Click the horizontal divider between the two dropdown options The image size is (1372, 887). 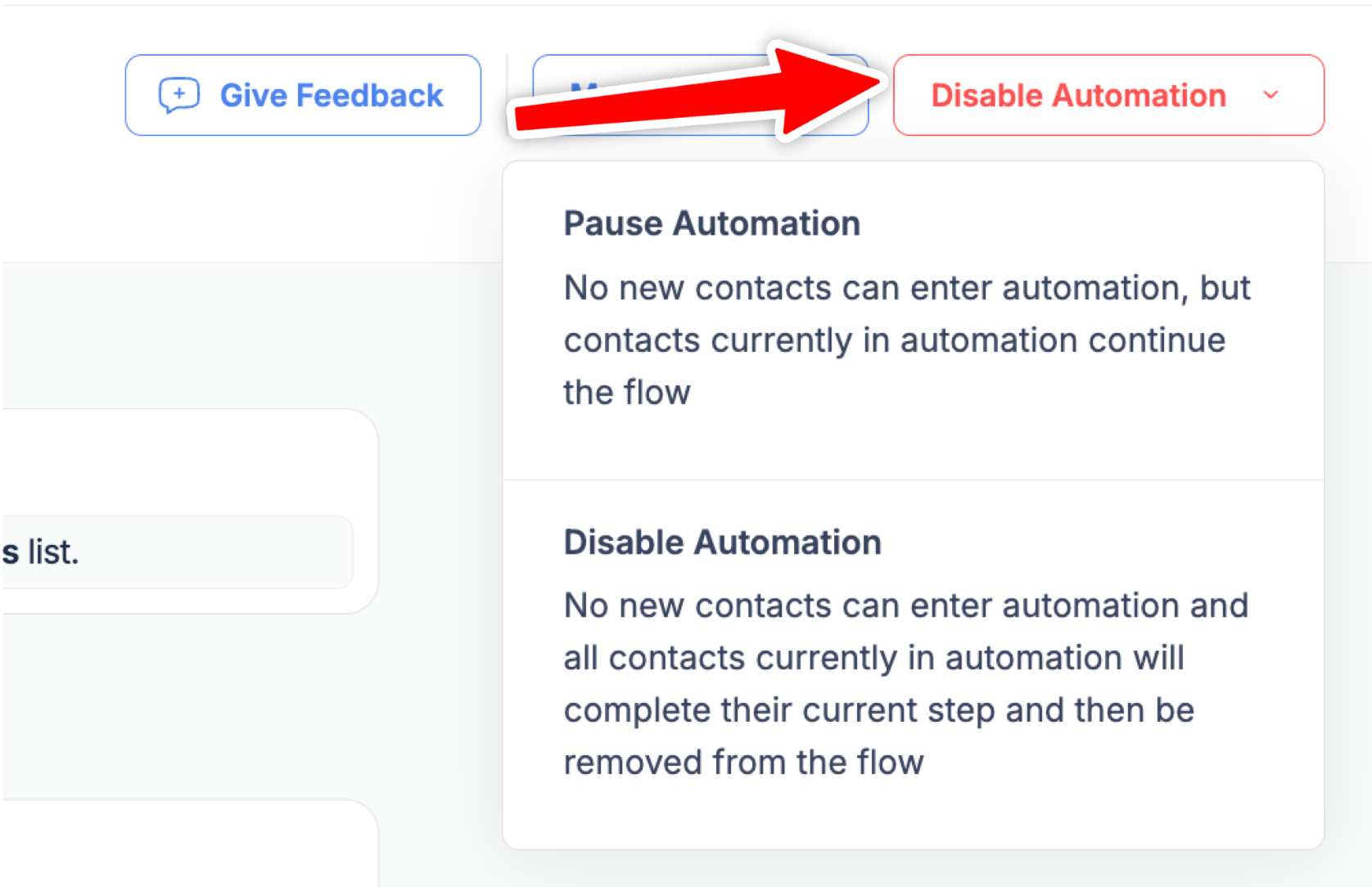(x=913, y=480)
